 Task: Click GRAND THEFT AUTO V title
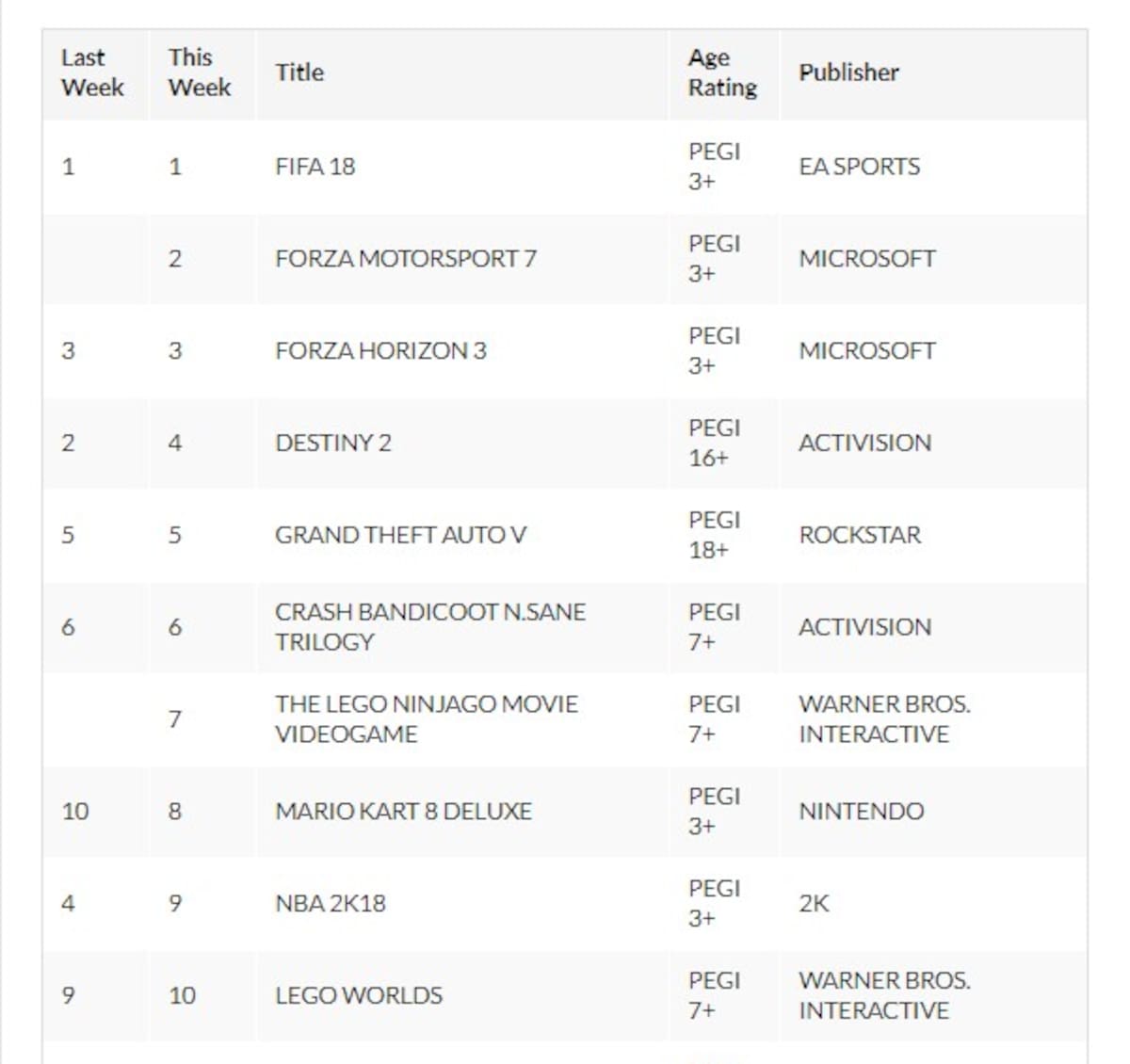click(x=400, y=535)
